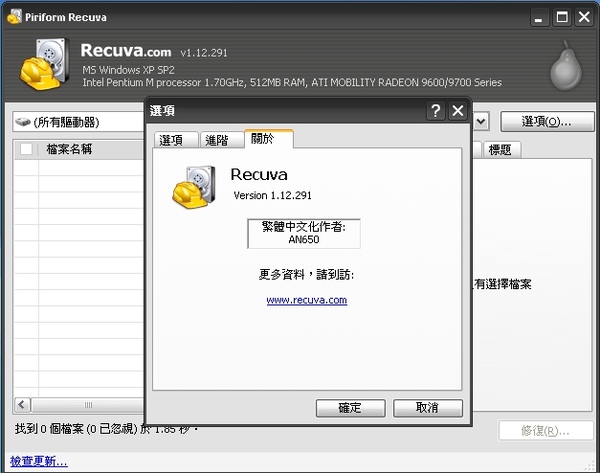Click the 檔案名稱 column header
The height and width of the screenshot is (473, 600).
coord(90,149)
